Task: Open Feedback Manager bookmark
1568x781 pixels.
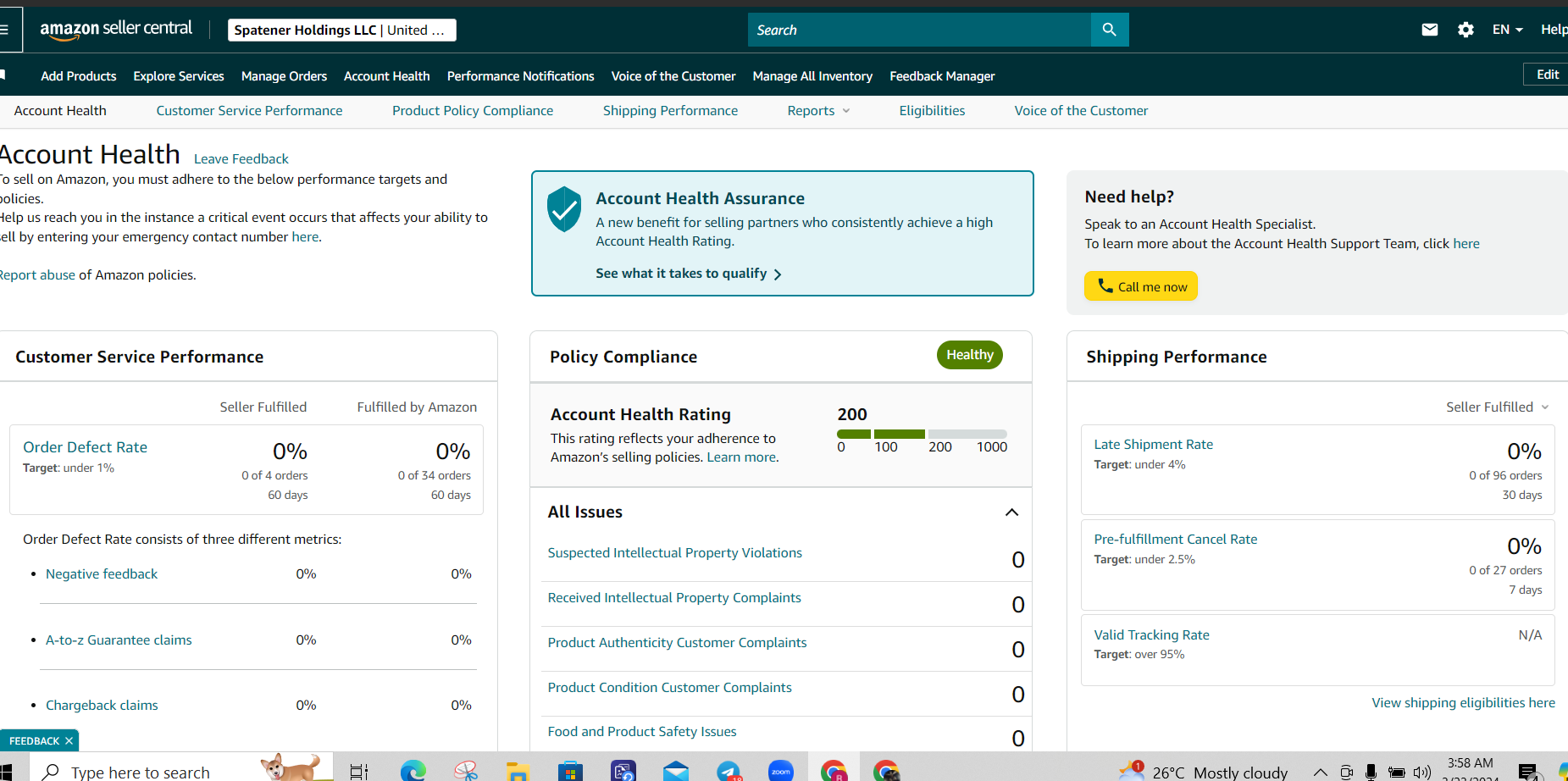Action: tap(942, 76)
